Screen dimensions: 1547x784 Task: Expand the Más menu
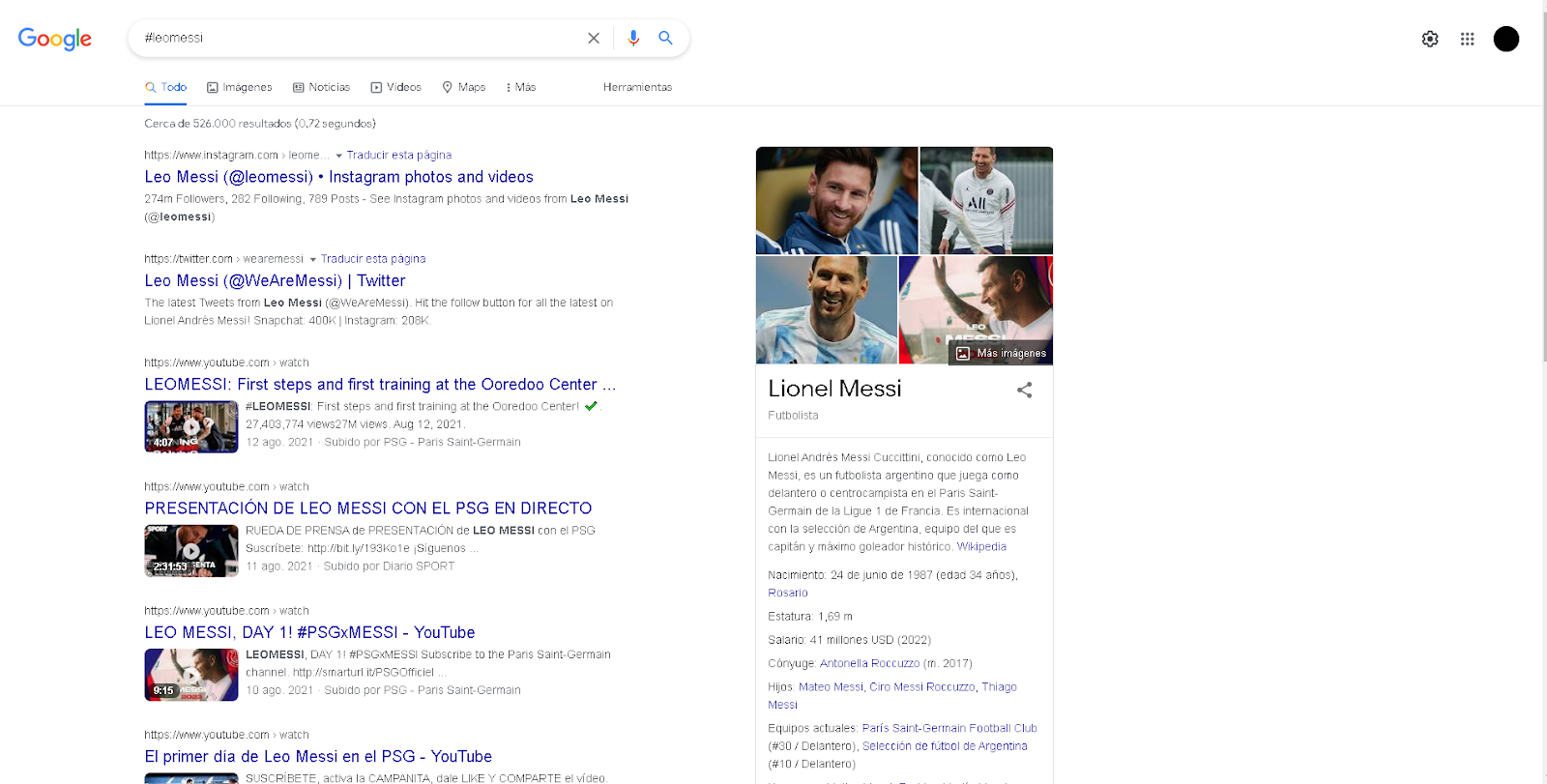pyautogui.click(x=521, y=87)
